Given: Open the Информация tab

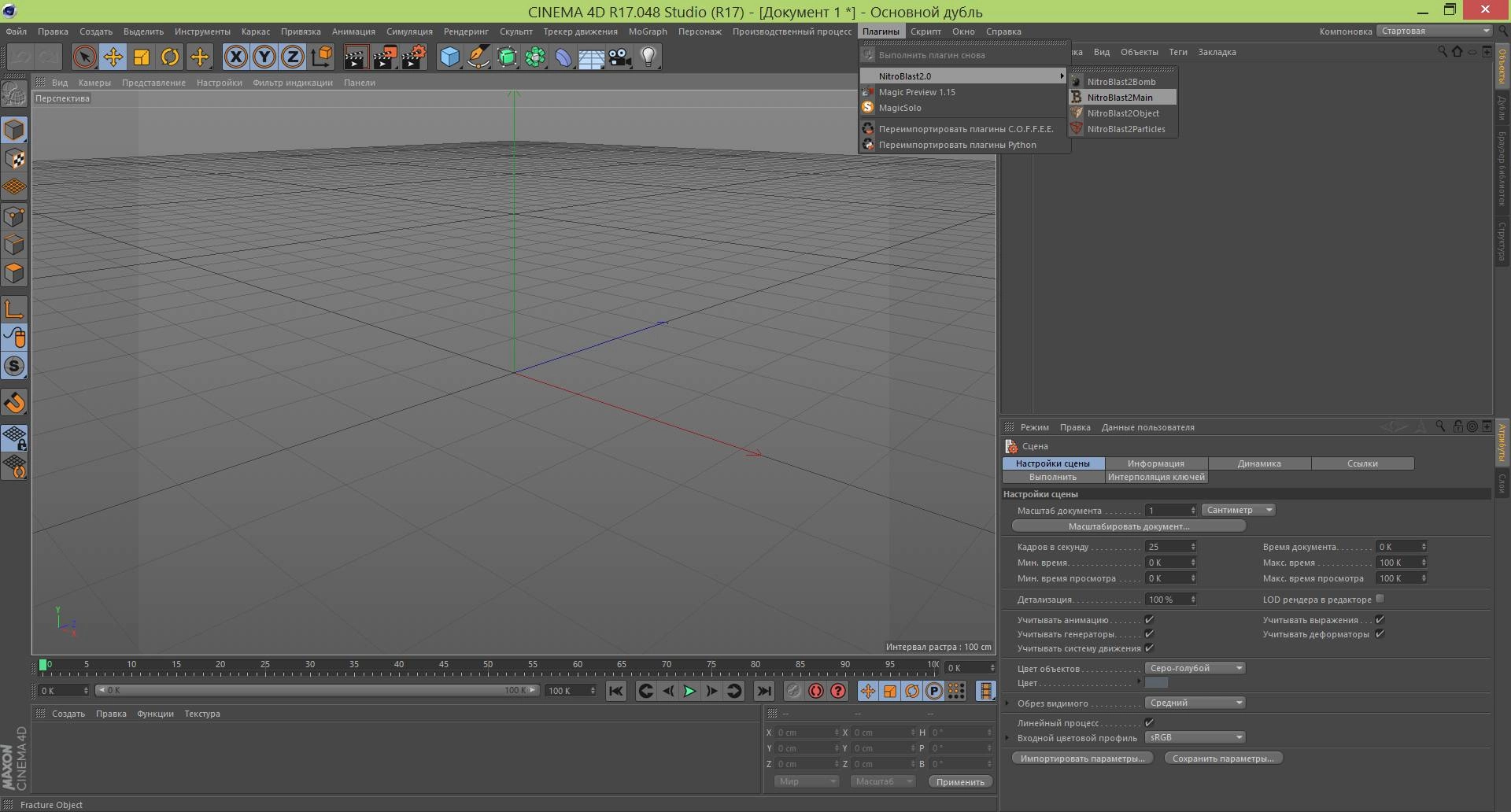Looking at the screenshot, I should 1155,463.
